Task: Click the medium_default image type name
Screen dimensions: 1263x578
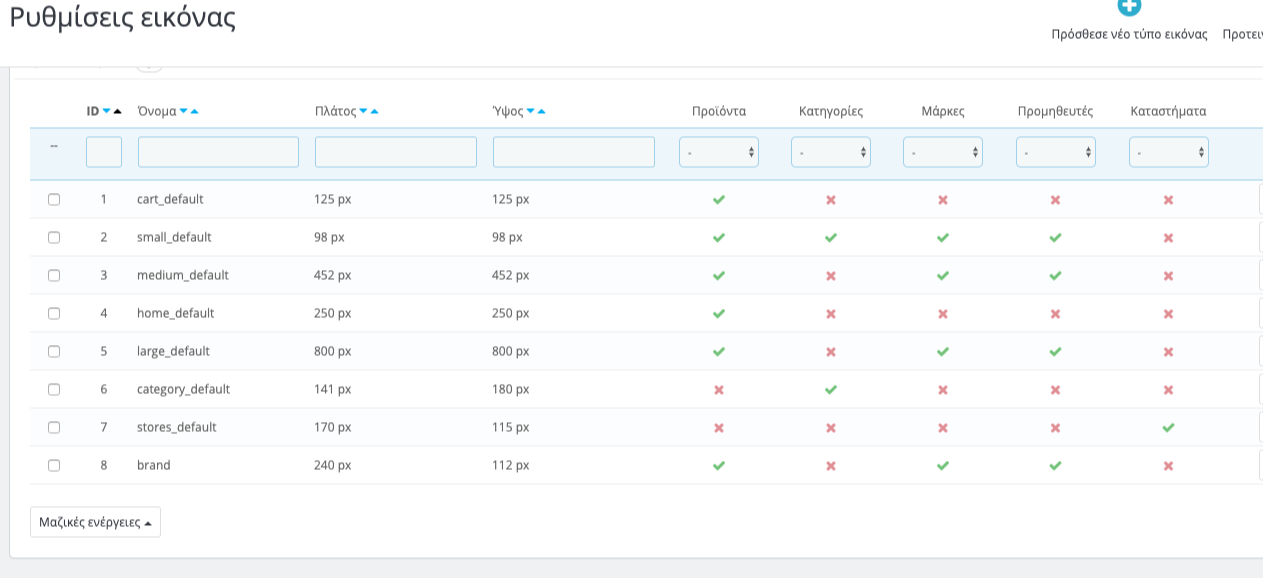Action: pos(183,275)
